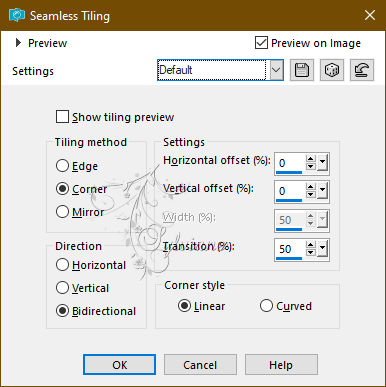386x387 pixels.
Task: Enable Show tiling preview checkbox
Action: (x=62, y=117)
